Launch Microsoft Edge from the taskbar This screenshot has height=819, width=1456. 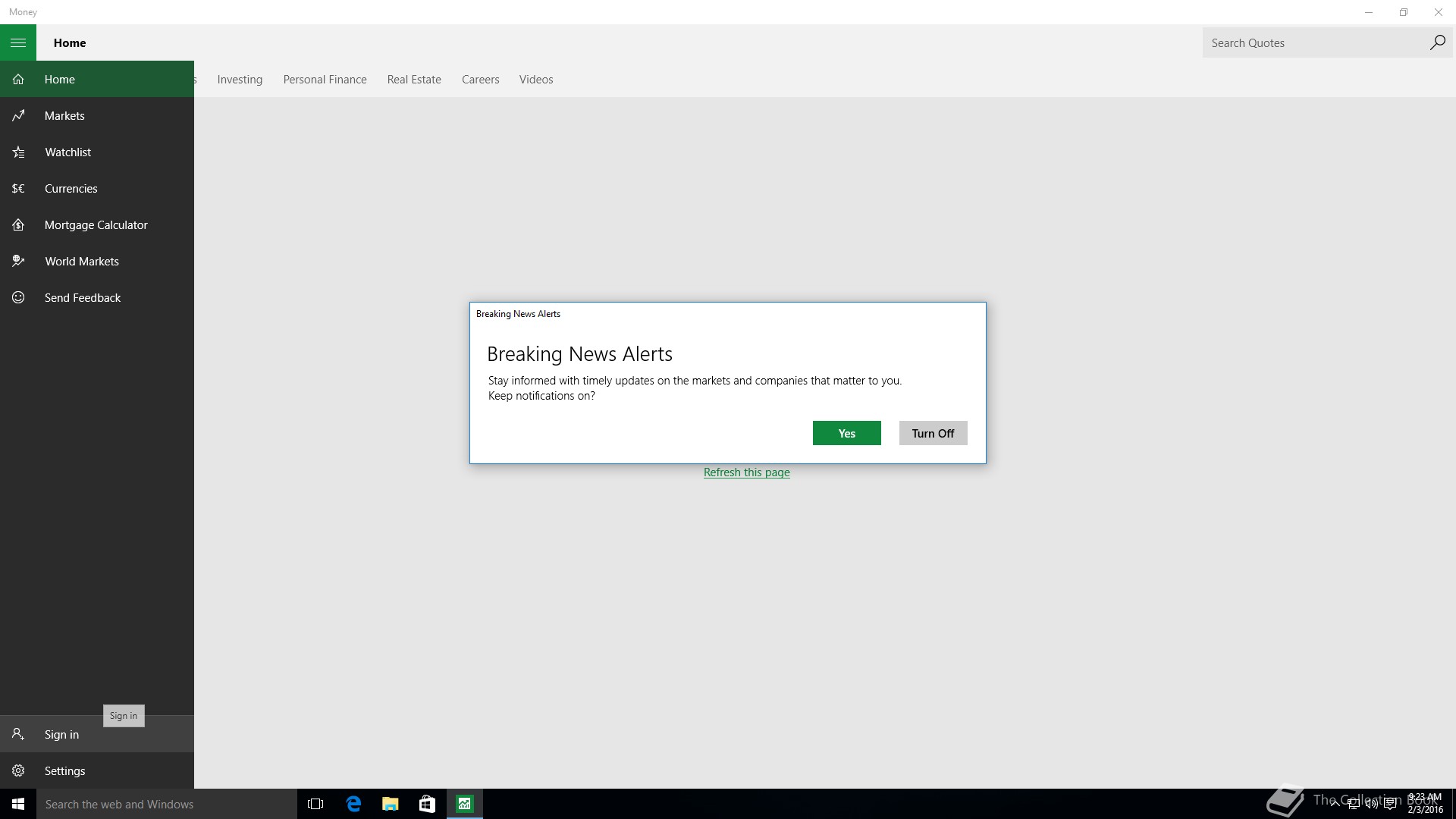point(353,804)
